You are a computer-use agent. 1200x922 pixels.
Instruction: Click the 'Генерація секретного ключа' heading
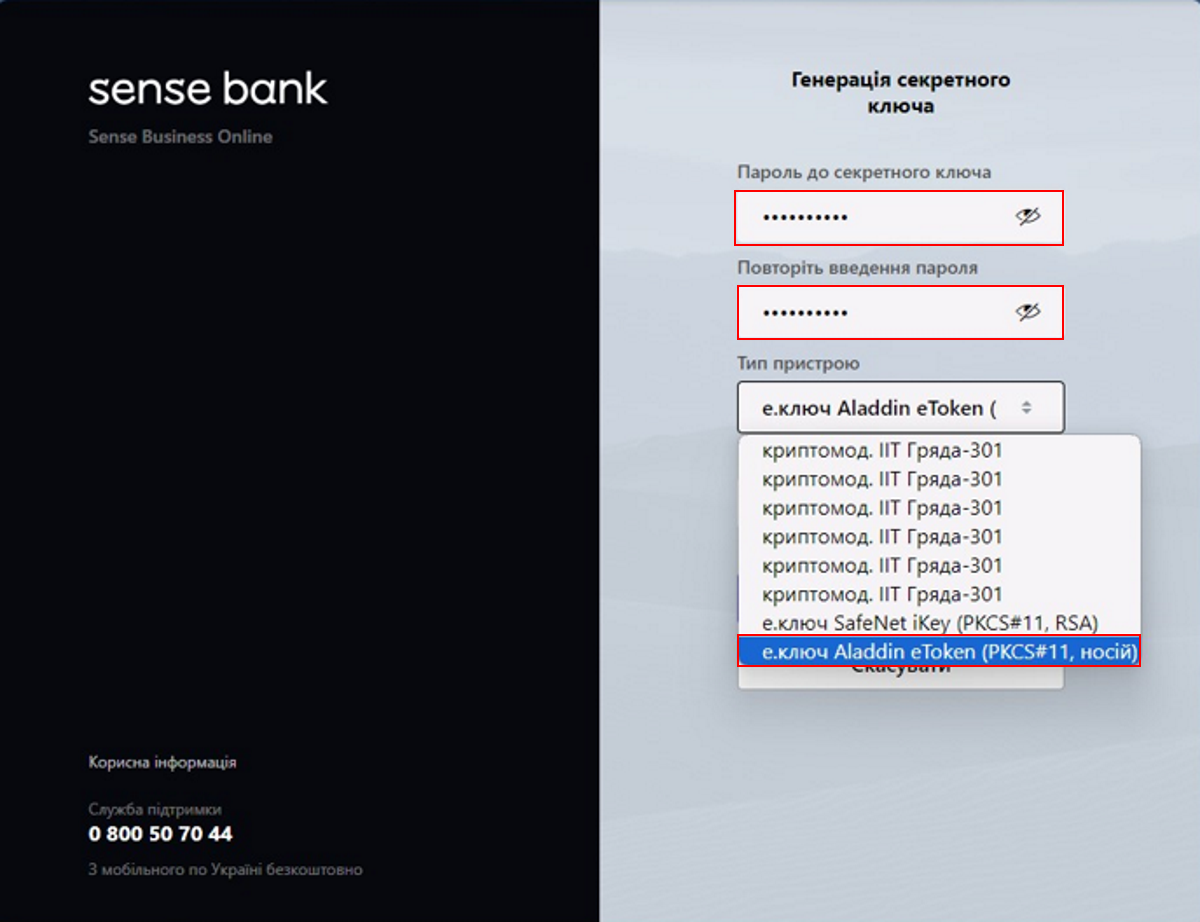[901, 92]
